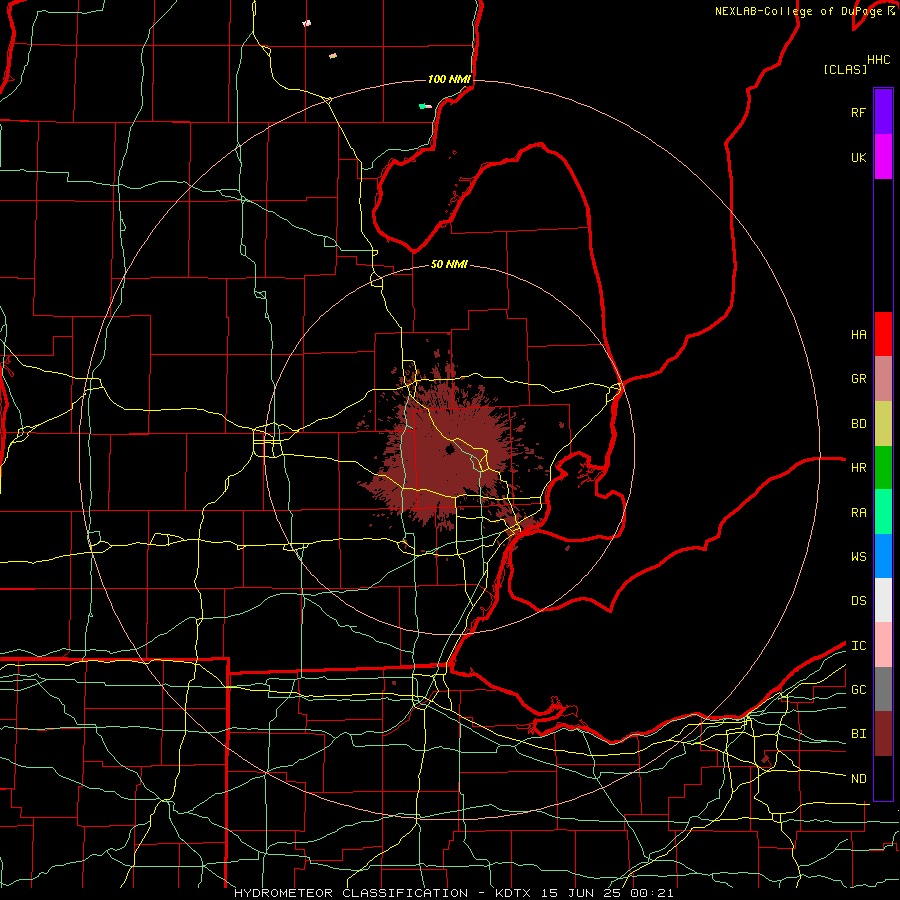Click the black radar site dot in the echo
The width and height of the screenshot is (900, 900).
(449, 450)
